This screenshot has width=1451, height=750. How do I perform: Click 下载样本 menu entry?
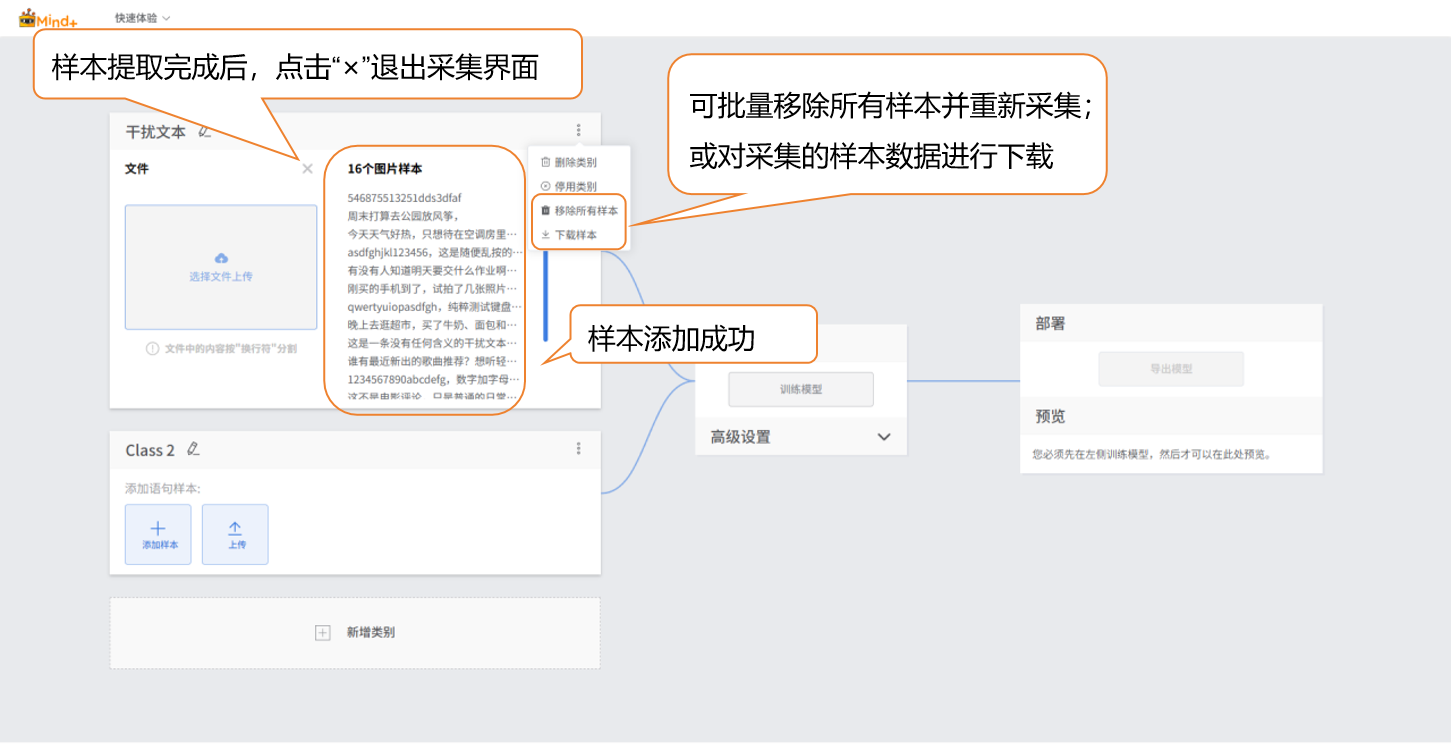point(575,235)
